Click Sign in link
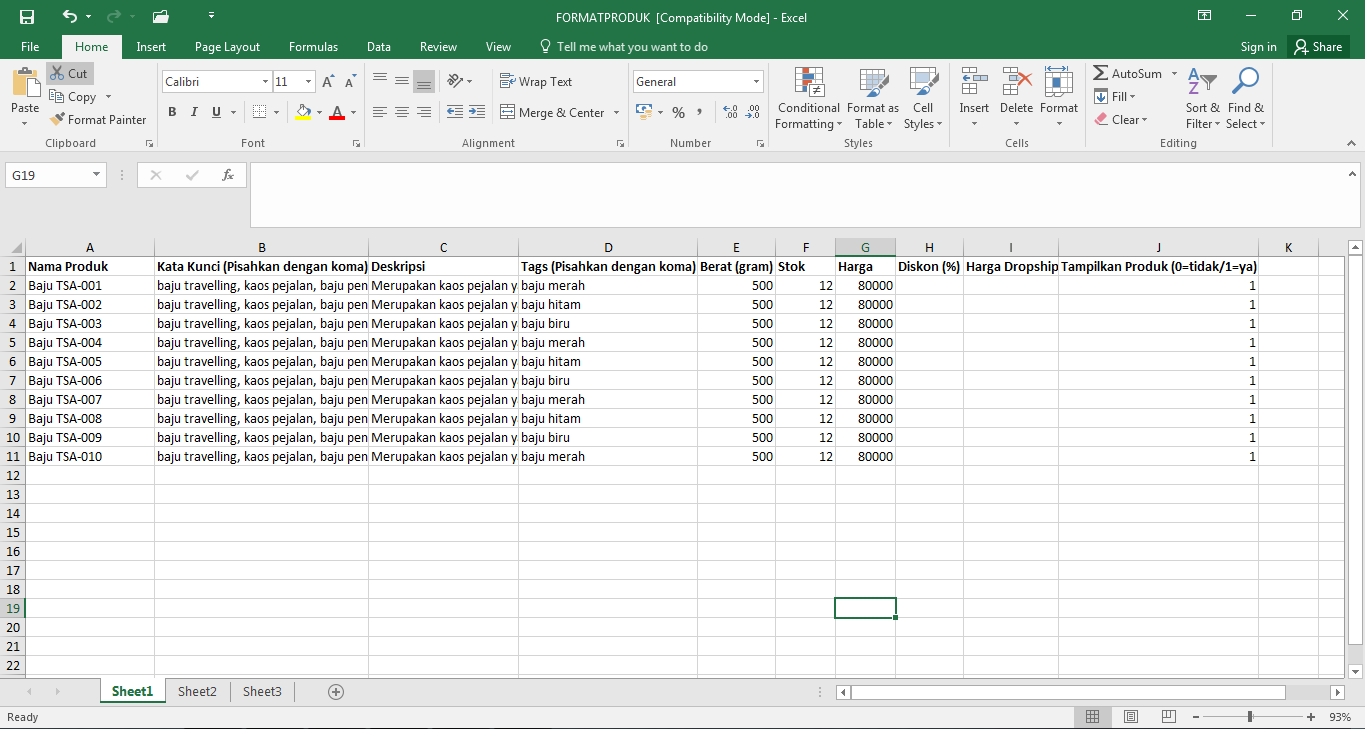 point(1258,47)
